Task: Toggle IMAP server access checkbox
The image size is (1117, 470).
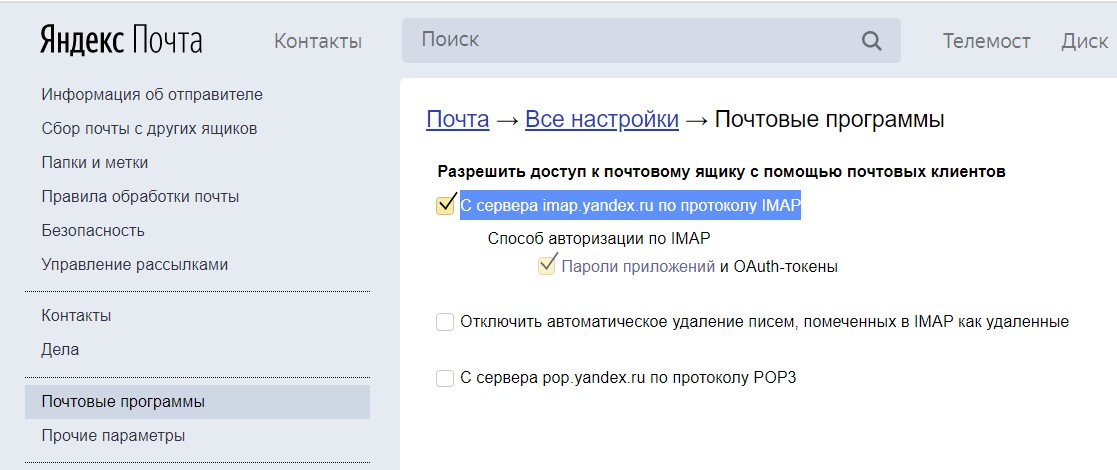Action: 445,206
